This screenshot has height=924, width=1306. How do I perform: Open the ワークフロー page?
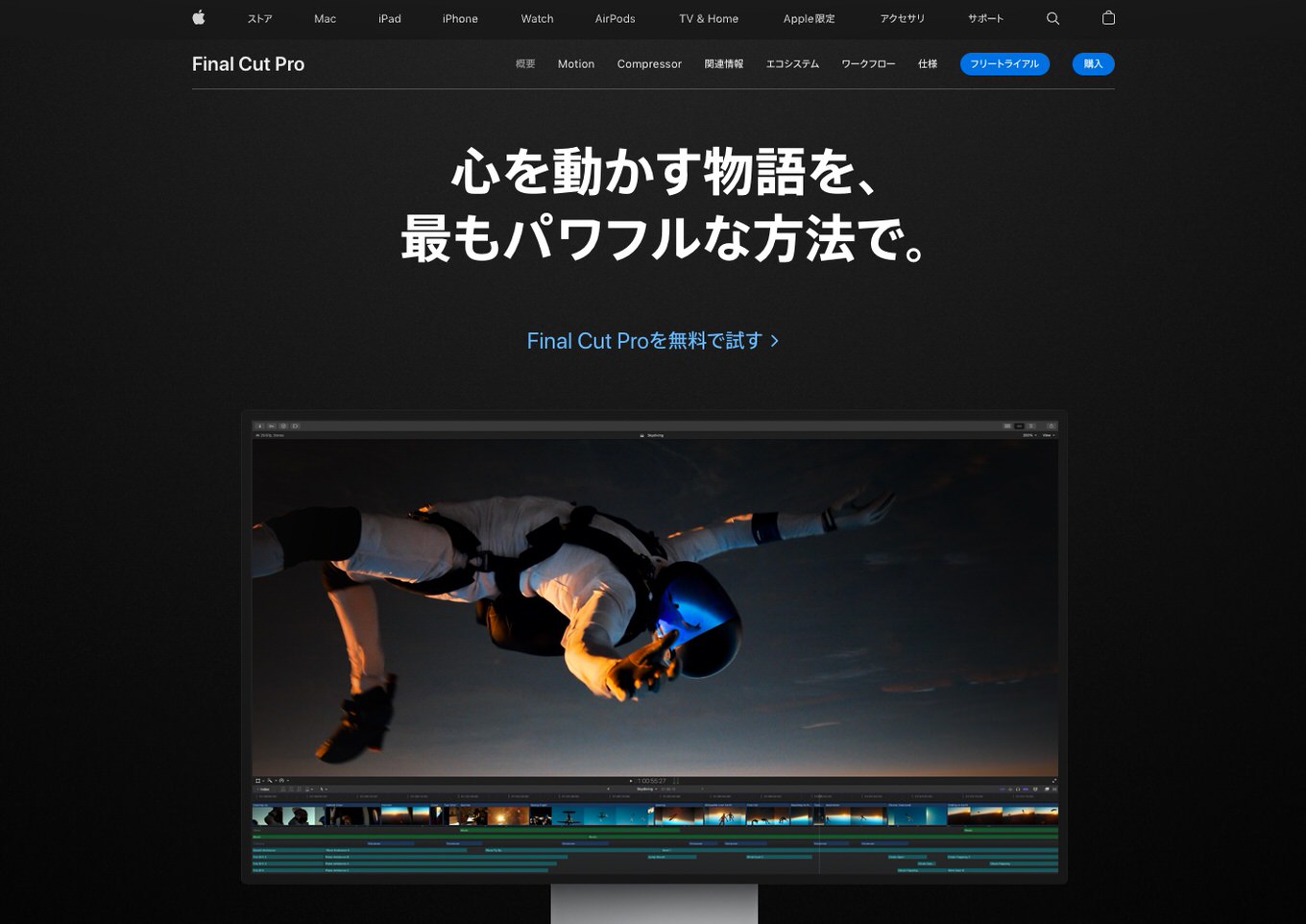(x=868, y=64)
